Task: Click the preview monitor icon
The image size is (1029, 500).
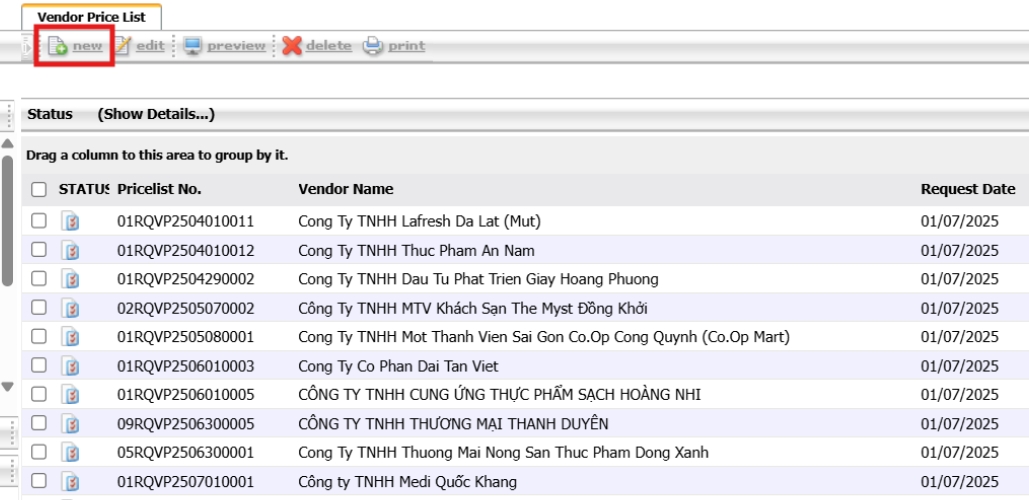Action: coord(193,46)
